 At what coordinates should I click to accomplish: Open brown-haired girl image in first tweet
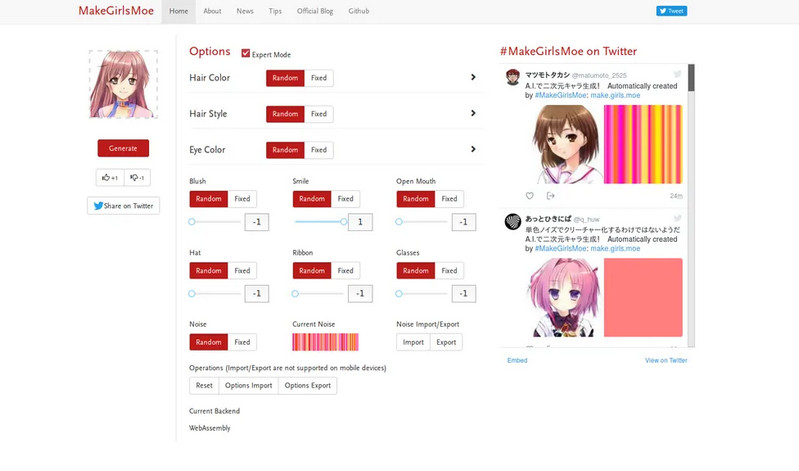coord(565,144)
